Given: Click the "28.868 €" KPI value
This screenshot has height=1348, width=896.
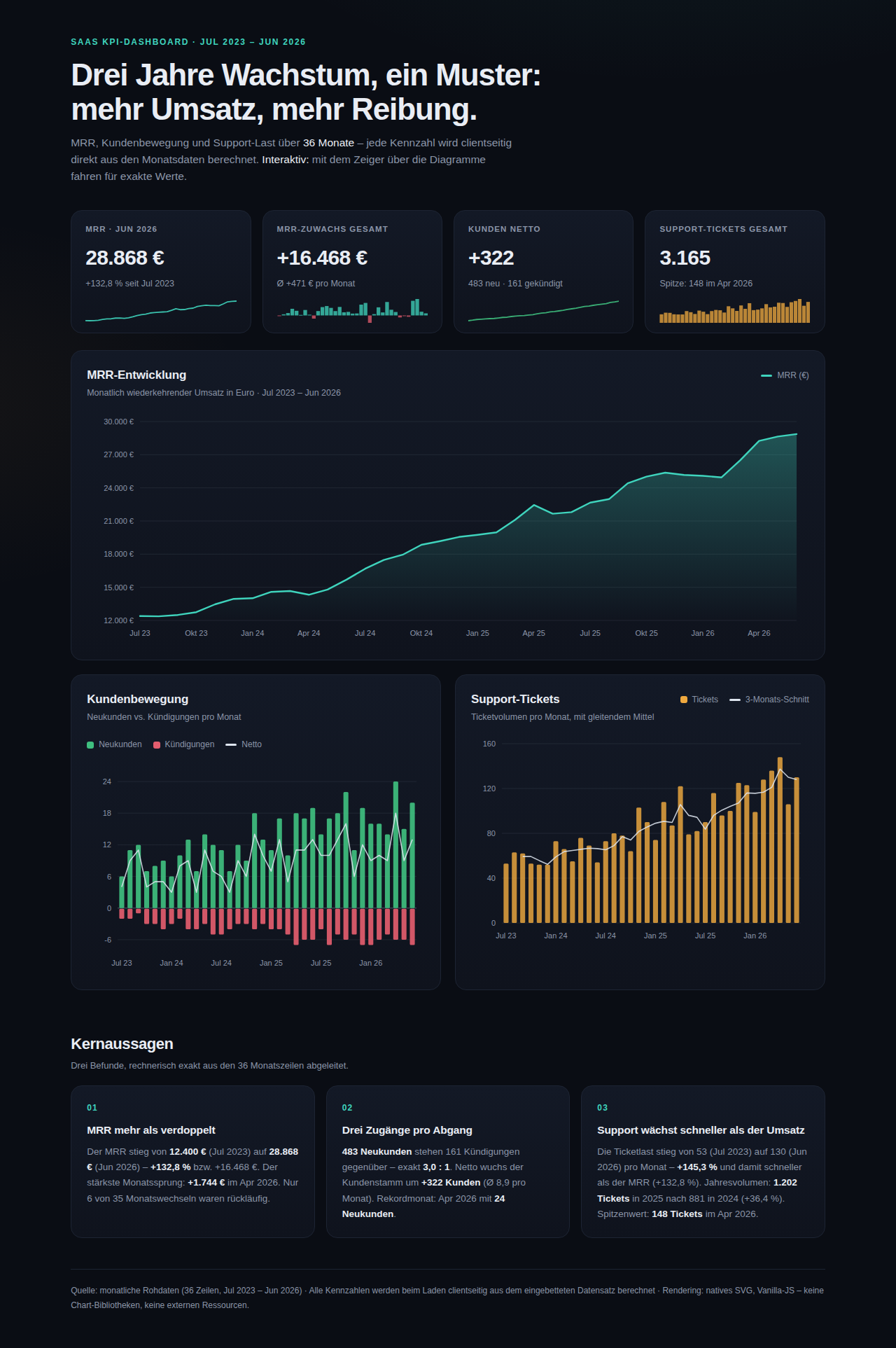Looking at the screenshot, I should 125,258.
